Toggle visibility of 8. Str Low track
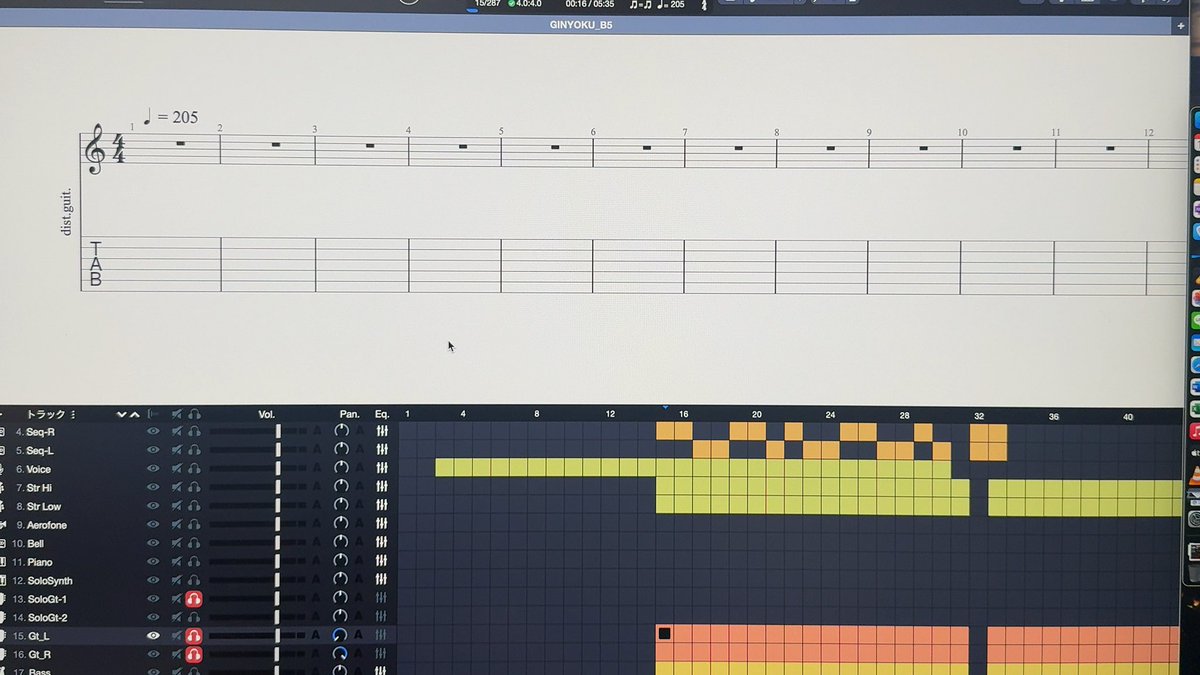The height and width of the screenshot is (675, 1200). point(153,506)
